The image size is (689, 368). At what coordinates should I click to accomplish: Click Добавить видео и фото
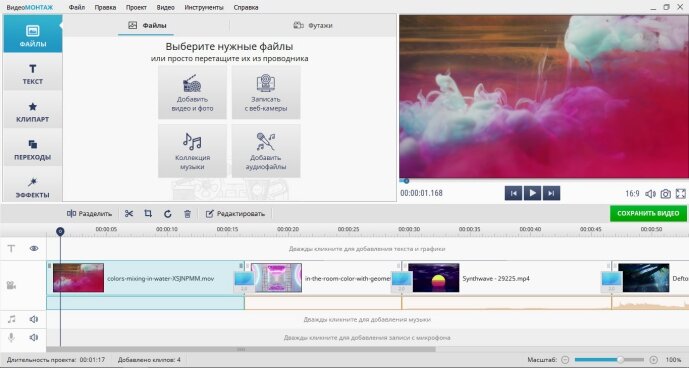(192, 92)
